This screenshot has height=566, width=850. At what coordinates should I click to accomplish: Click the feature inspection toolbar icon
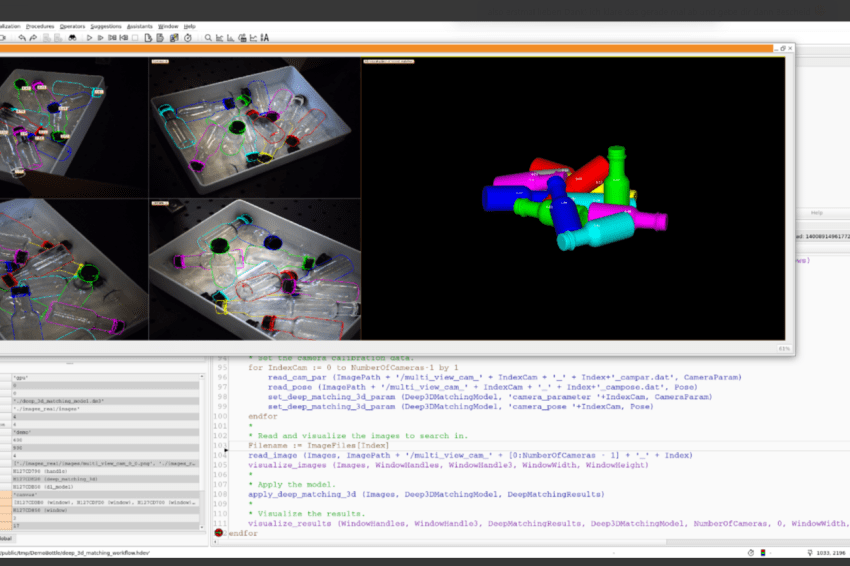pyautogui.click(x=242, y=38)
